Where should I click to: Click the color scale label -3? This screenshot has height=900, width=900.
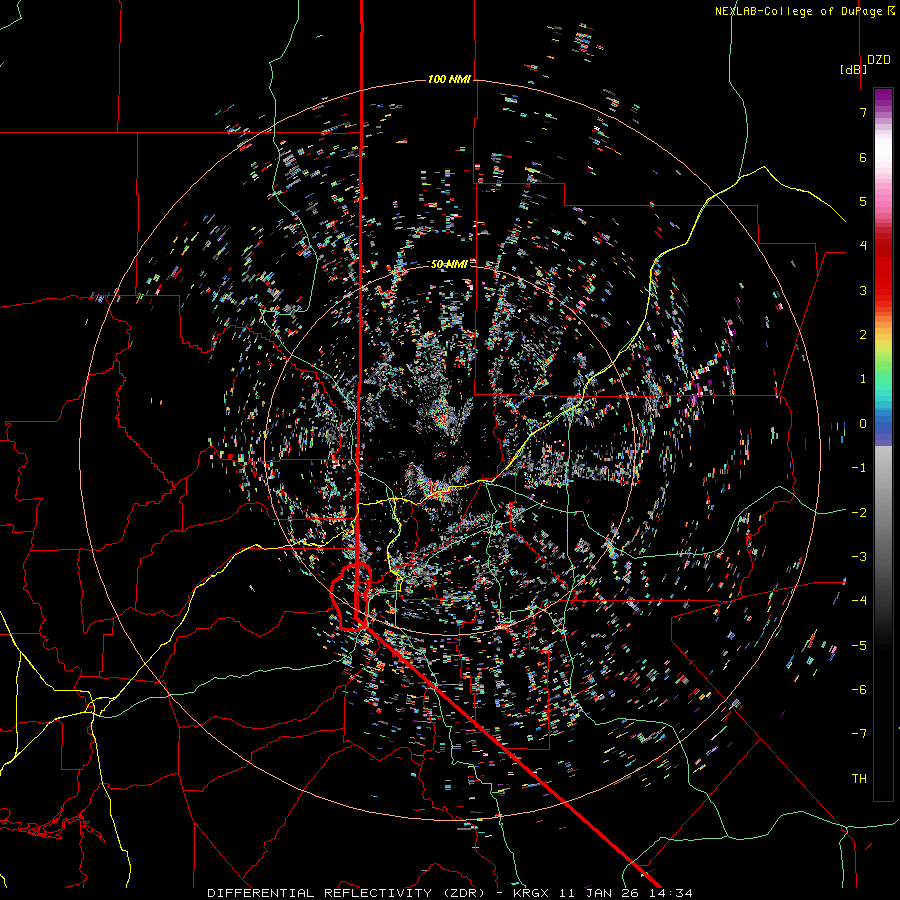(x=859, y=557)
